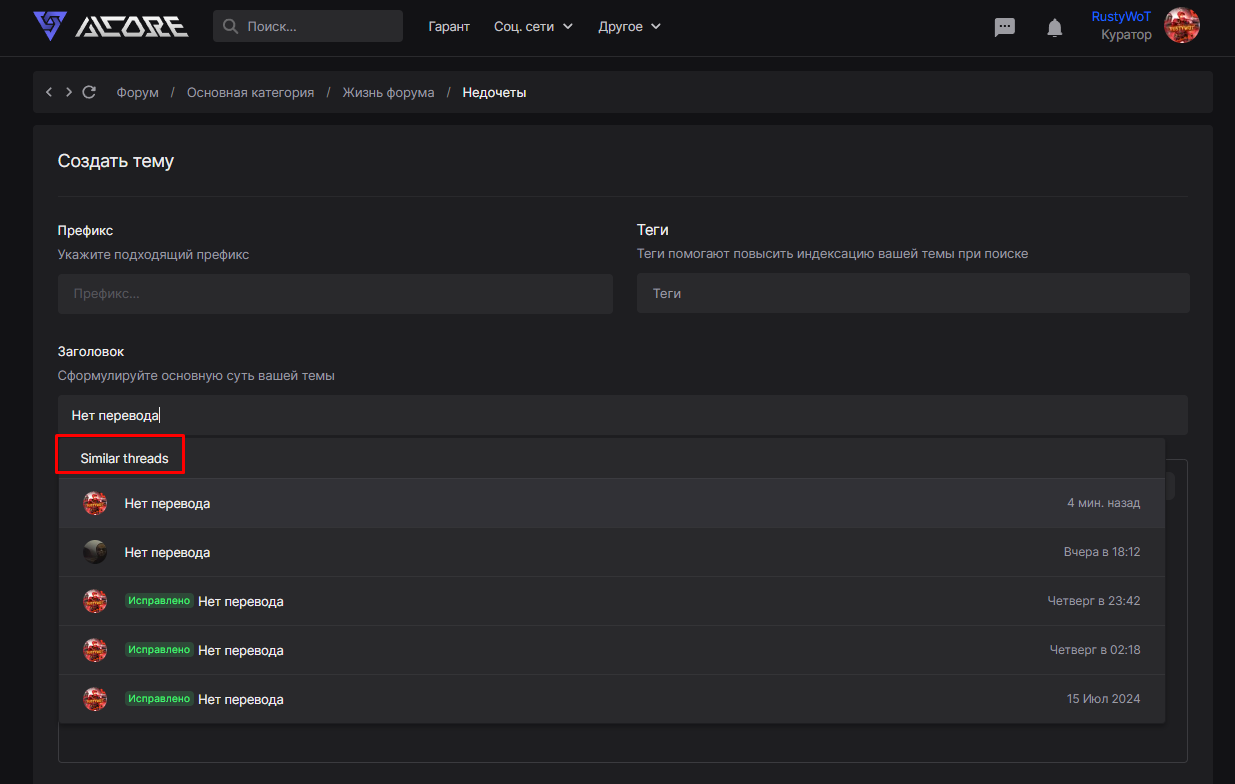The width and height of the screenshot is (1235, 784).
Task: Click the search magnifier icon
Action: click(x=230, y=26)
